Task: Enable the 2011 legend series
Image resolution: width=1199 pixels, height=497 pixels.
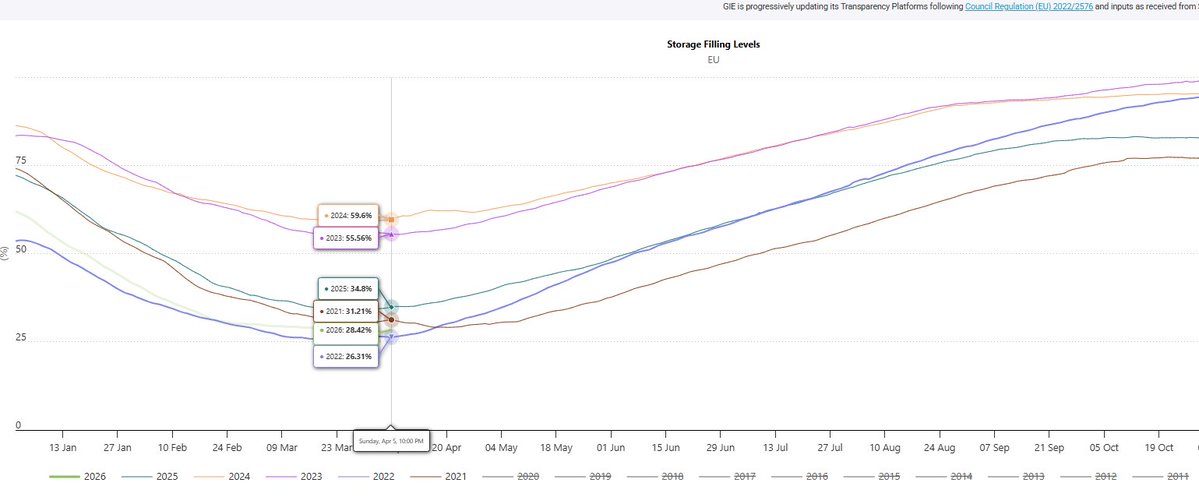Action: click(1163, 476)
